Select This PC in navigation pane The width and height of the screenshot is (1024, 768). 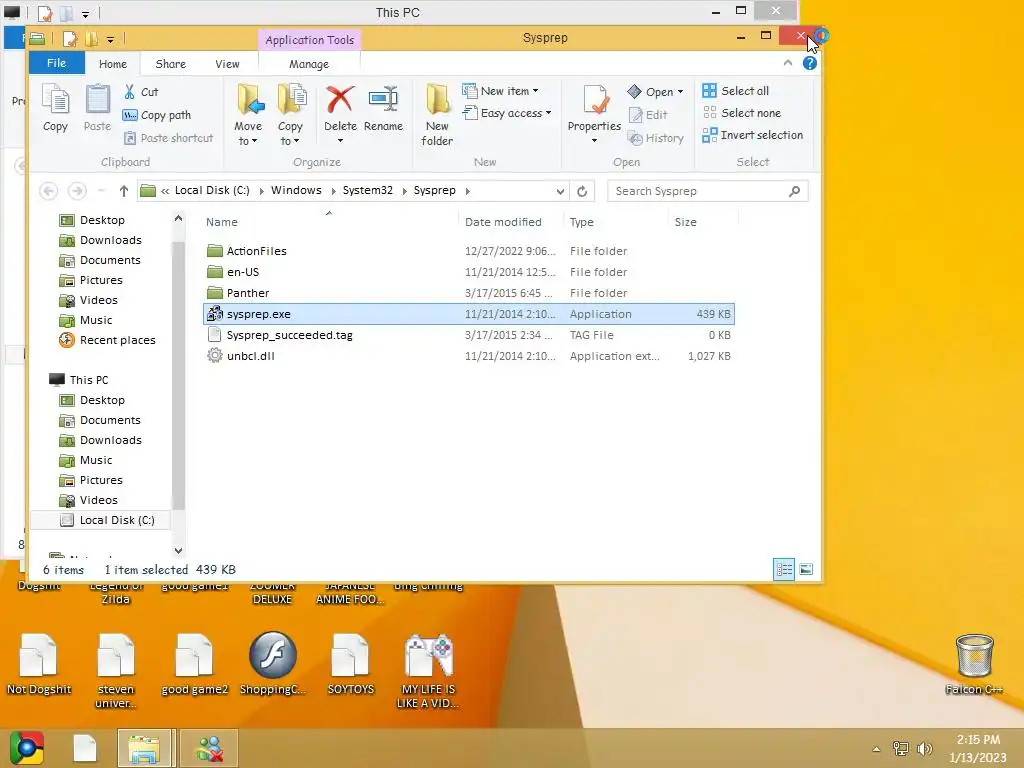pos(79,379)
